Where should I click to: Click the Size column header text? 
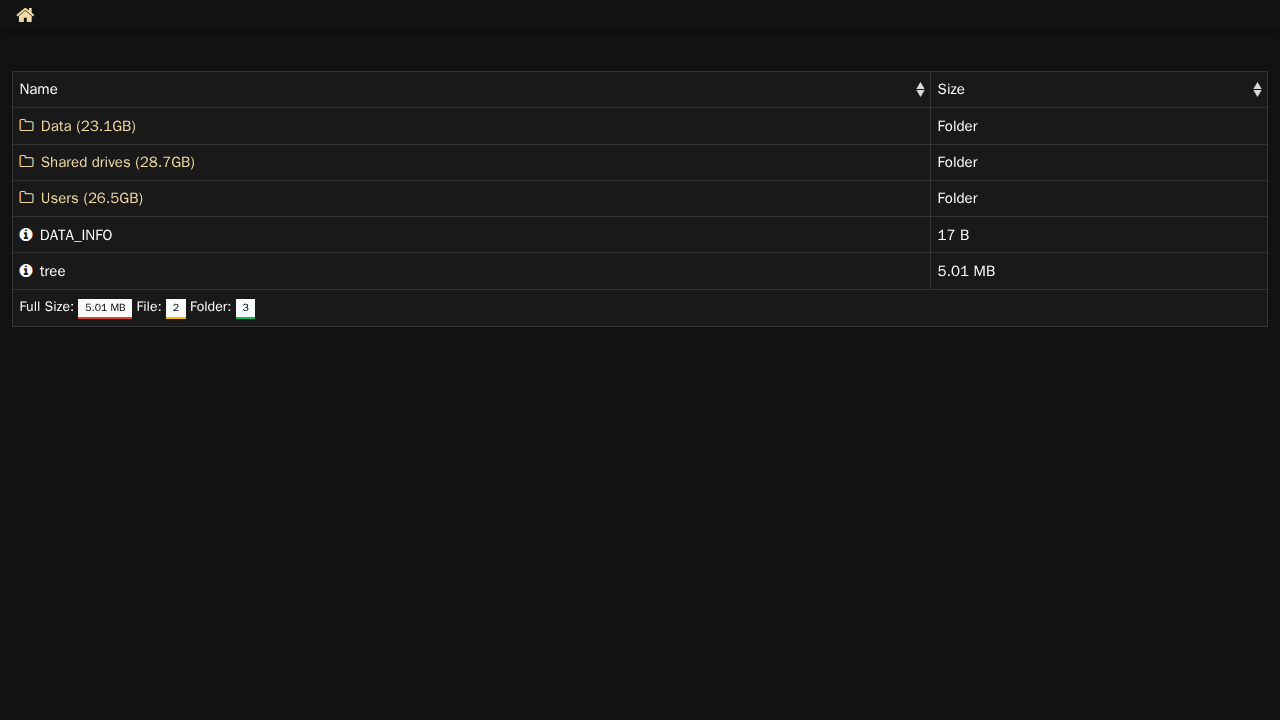click(x=951, y=90)
